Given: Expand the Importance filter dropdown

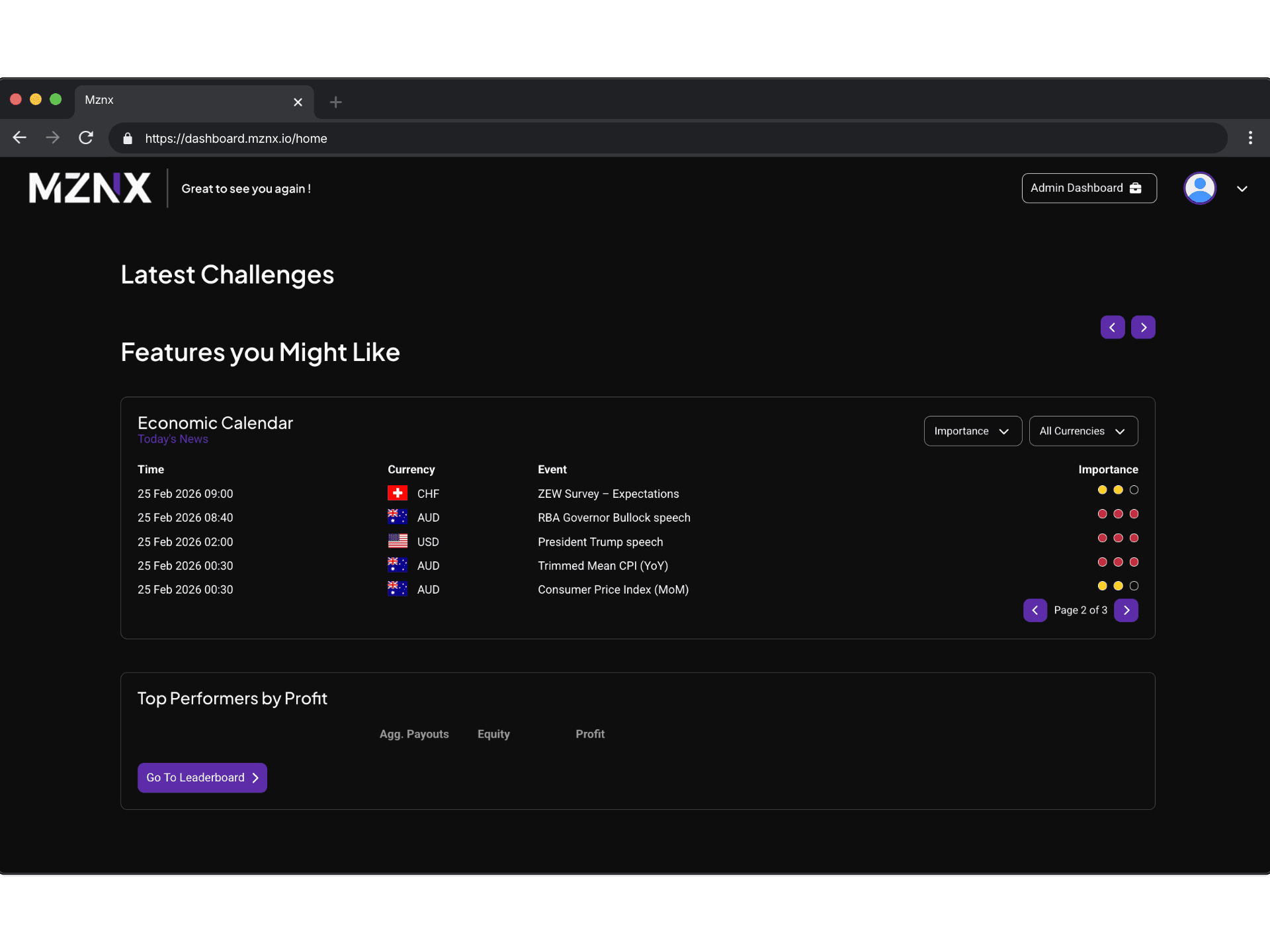Looking at the screenshot, I should coord(972,431).
